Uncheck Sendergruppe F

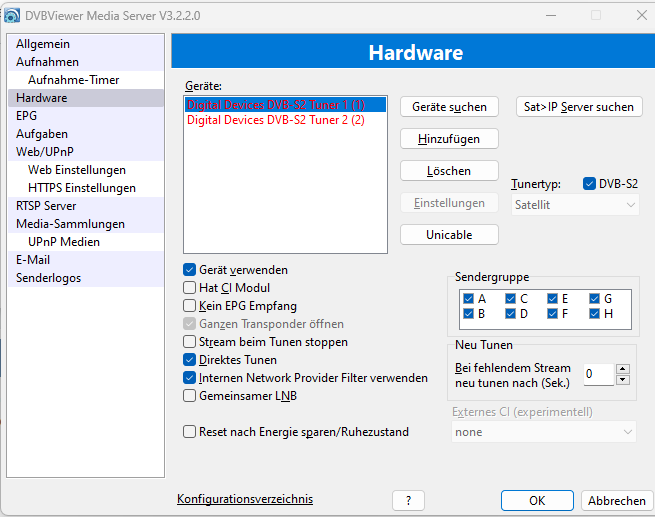(552, 314)
